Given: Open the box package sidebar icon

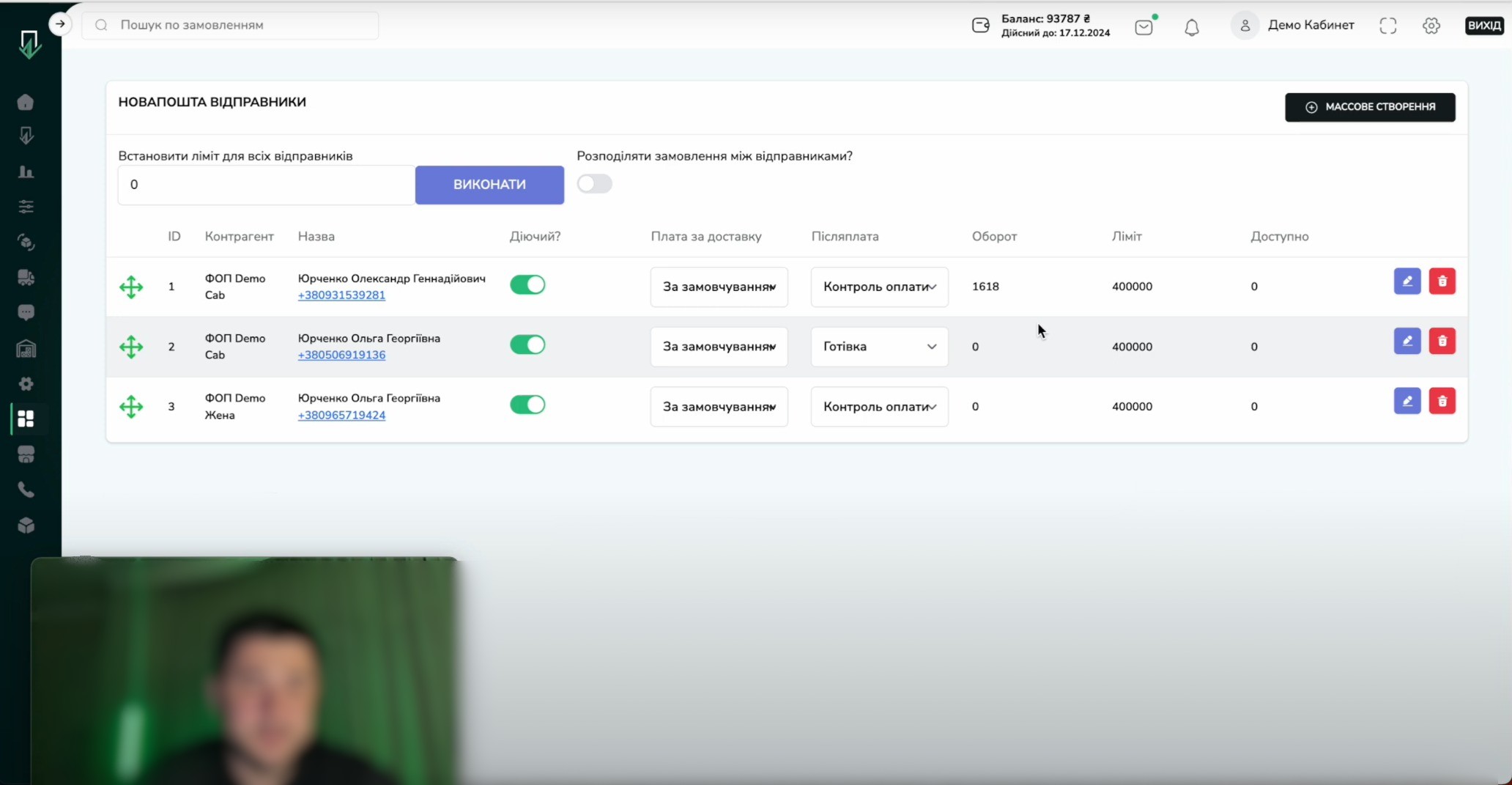Looking at the screenshot, I should point(26,526).
